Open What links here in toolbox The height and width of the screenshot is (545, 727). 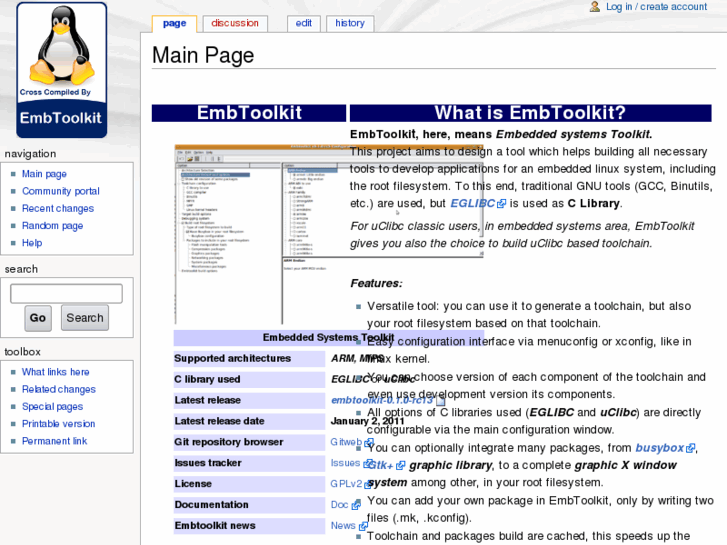pos(55,372)
